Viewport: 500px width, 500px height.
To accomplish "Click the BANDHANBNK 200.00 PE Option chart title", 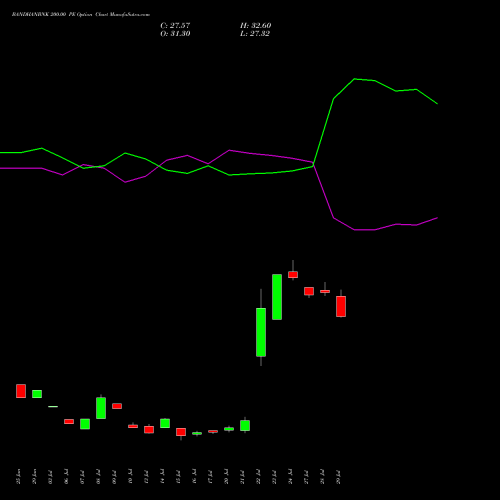I will (81, 15).
